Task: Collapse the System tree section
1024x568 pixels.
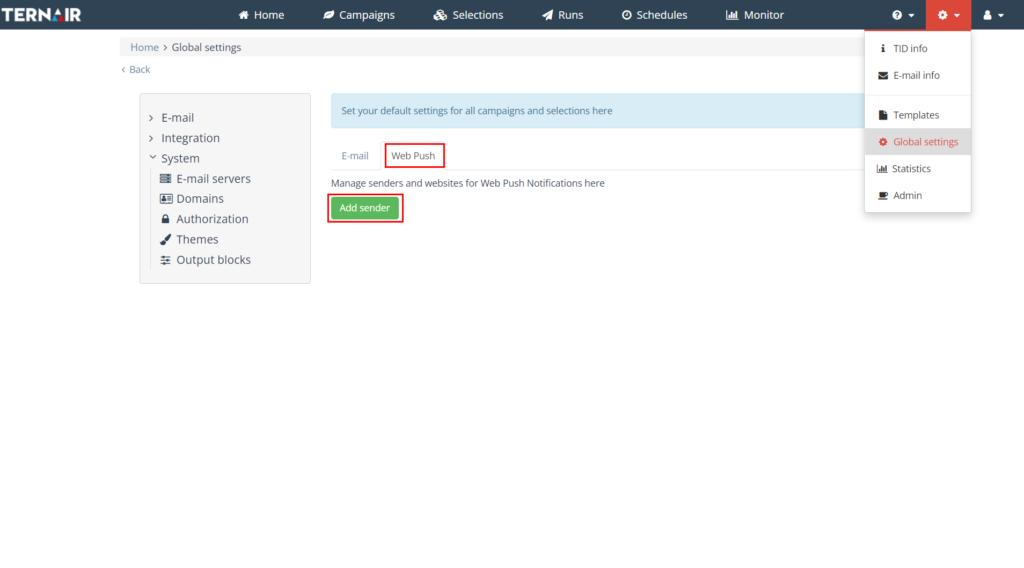Action: (x=152, y=157)
